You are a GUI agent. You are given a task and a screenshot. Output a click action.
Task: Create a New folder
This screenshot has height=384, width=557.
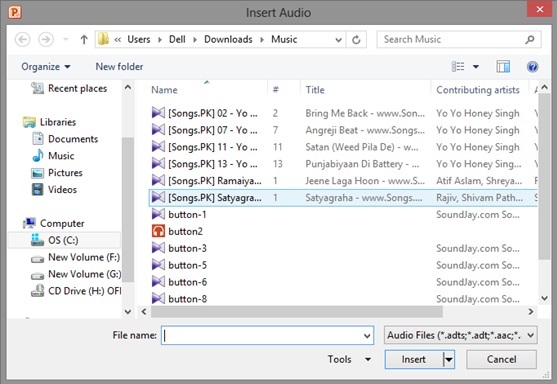(x=119, y=67)
